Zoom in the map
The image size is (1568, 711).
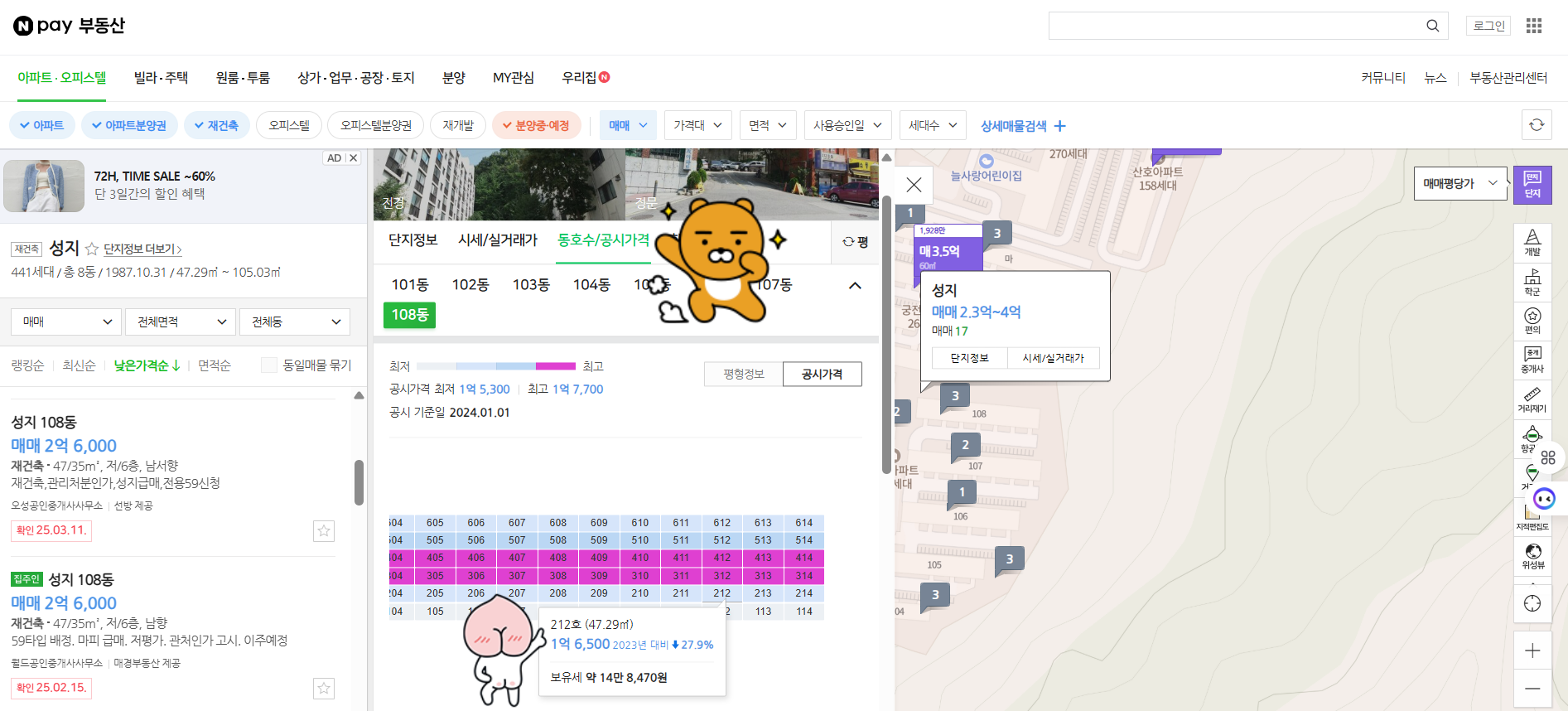pos(1532,651)
